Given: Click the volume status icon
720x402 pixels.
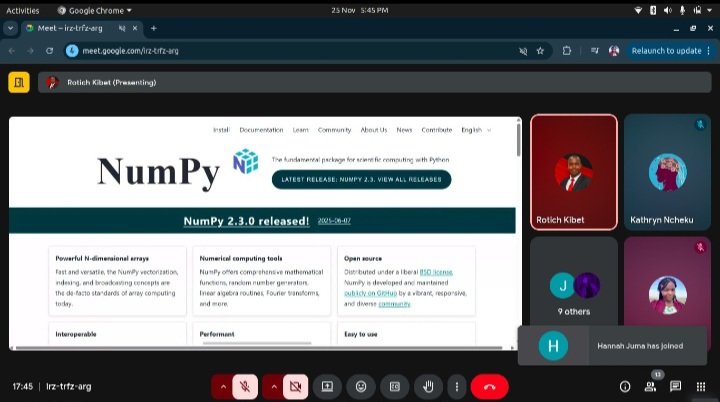Looking at the screenshot, I should [x=668, y=10].
